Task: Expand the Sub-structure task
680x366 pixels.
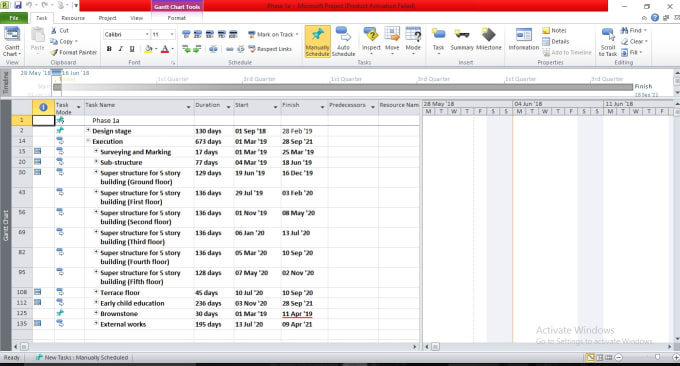Action: pos(96,161)
